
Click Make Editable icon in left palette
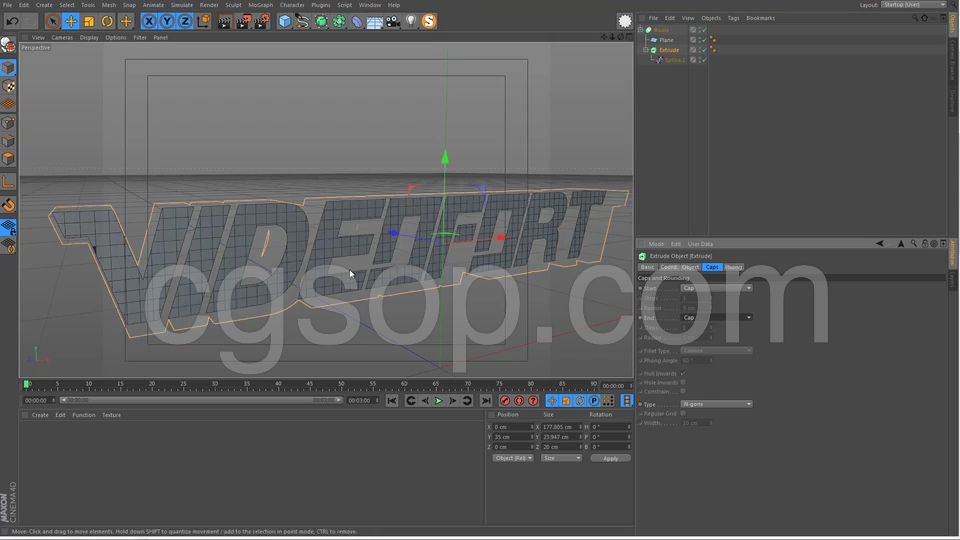[8, 45]
